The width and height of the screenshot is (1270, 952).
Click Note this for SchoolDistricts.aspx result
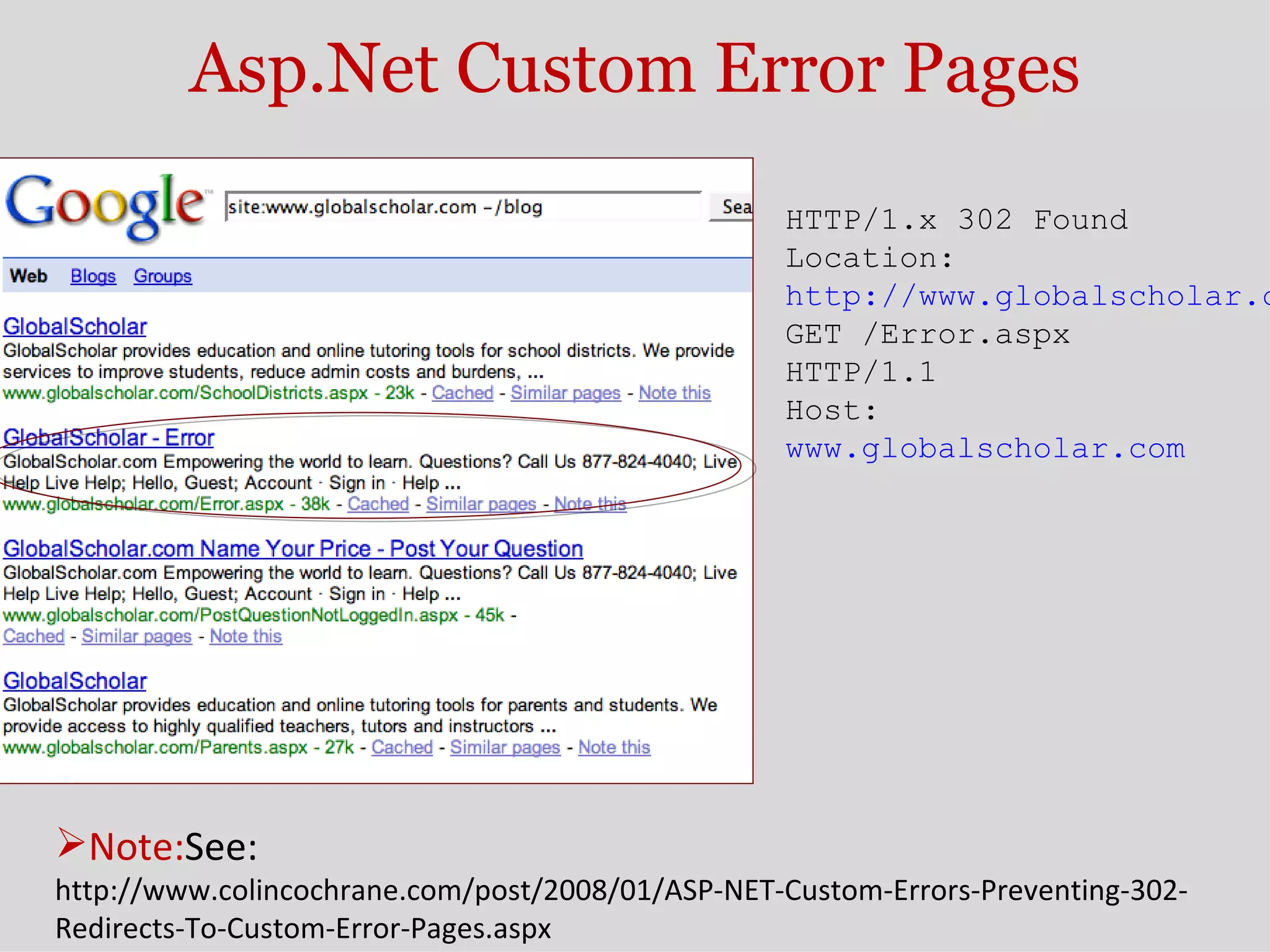click(675, 393)
